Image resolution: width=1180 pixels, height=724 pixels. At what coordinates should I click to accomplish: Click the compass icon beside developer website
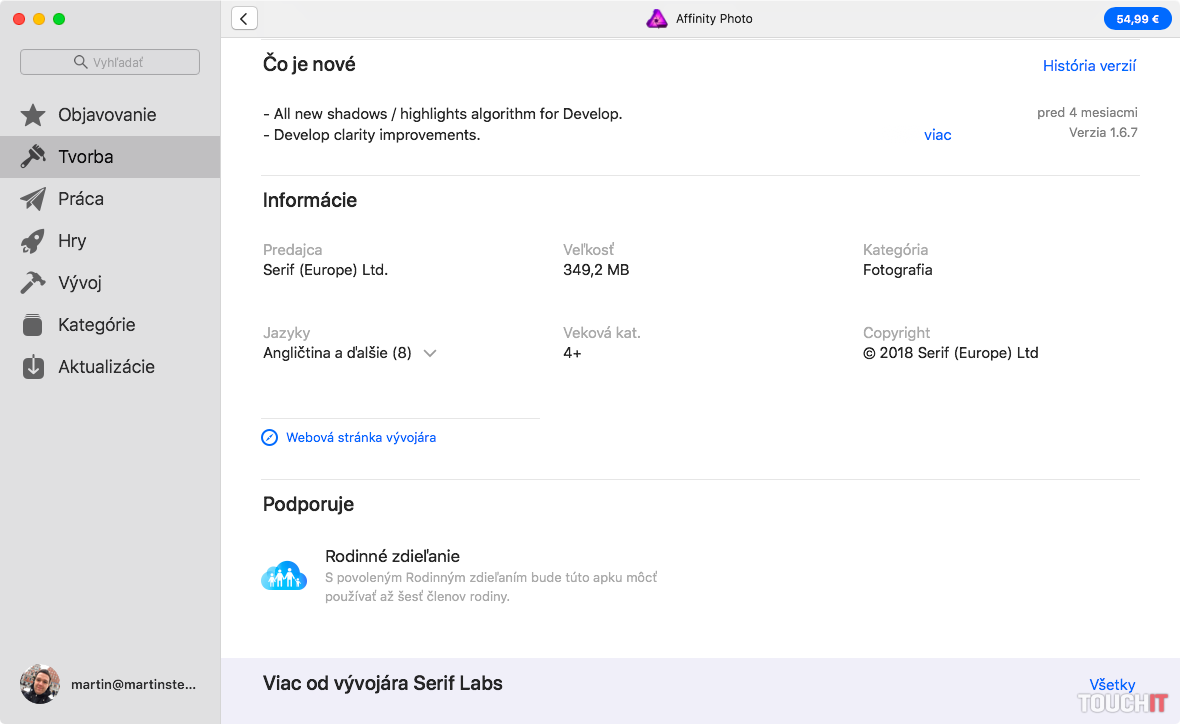(x=269, y=437)
